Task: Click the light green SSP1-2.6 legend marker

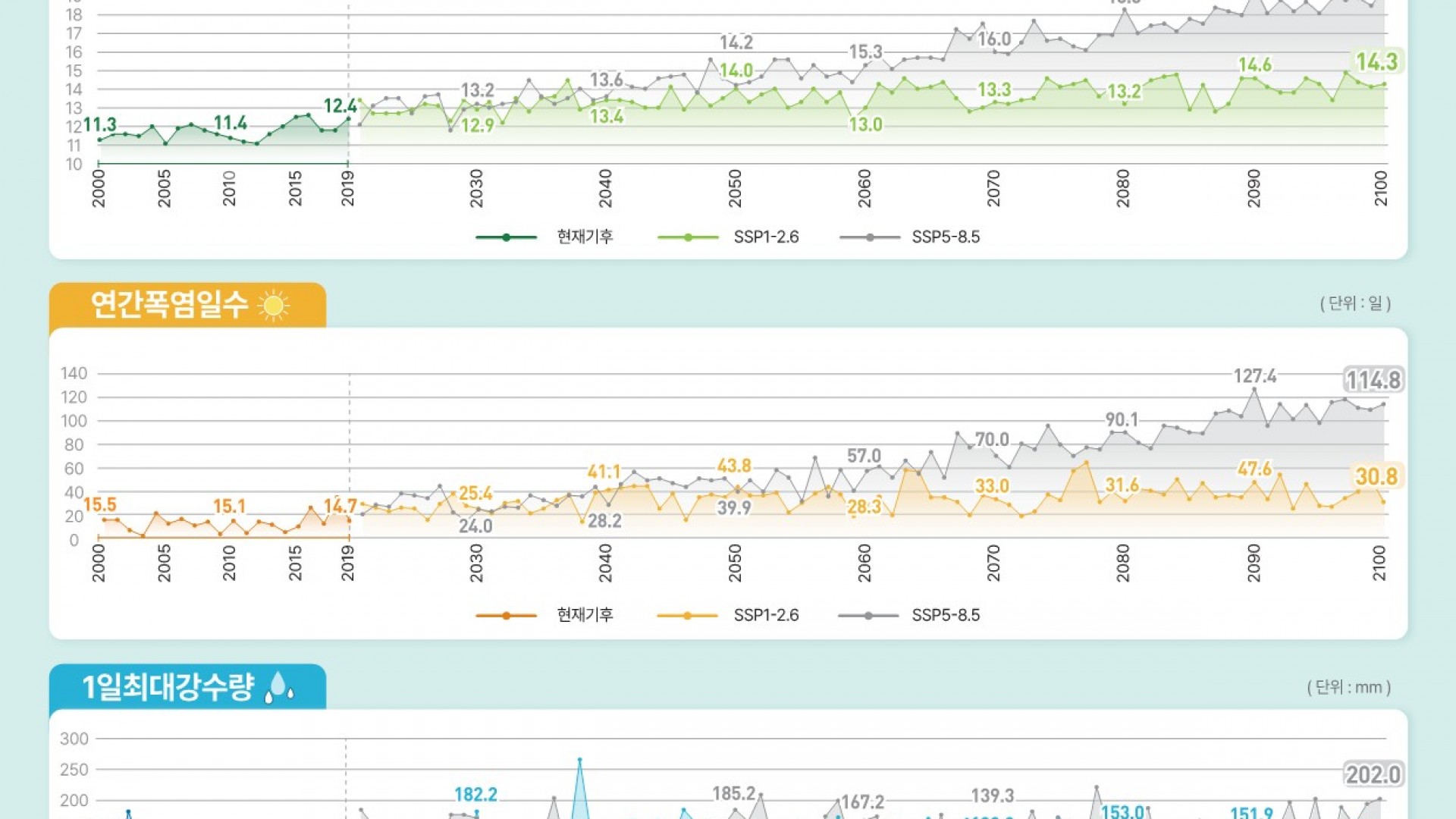Action: (688, 237)
